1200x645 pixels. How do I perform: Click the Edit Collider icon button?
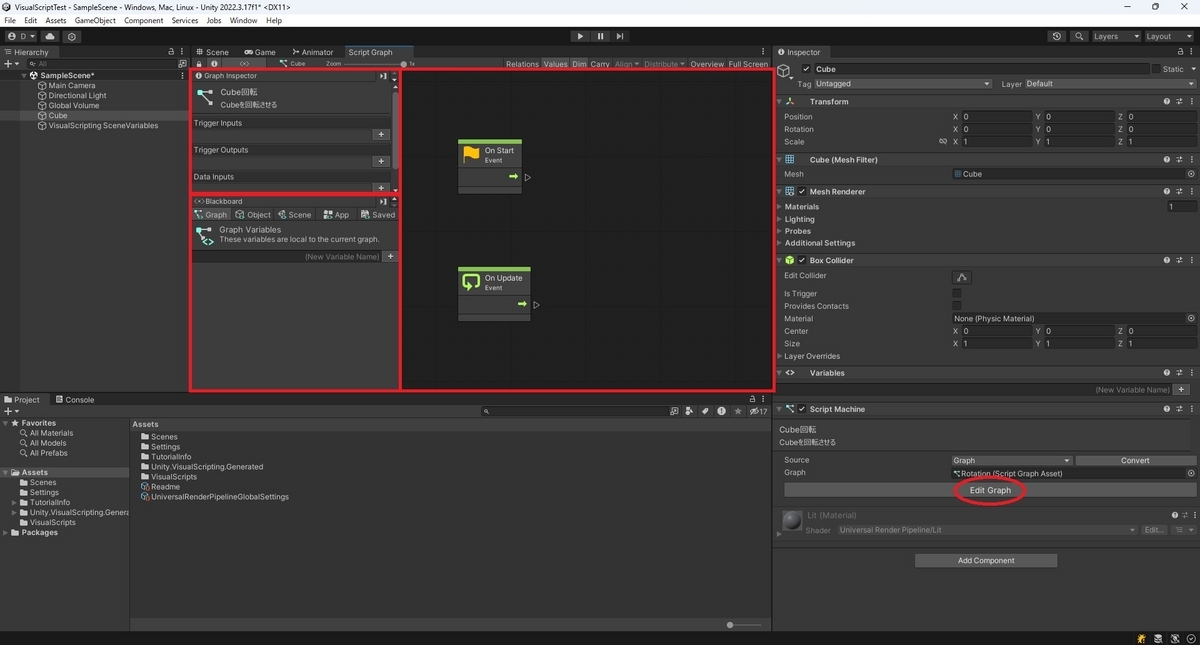pos(962,277)
